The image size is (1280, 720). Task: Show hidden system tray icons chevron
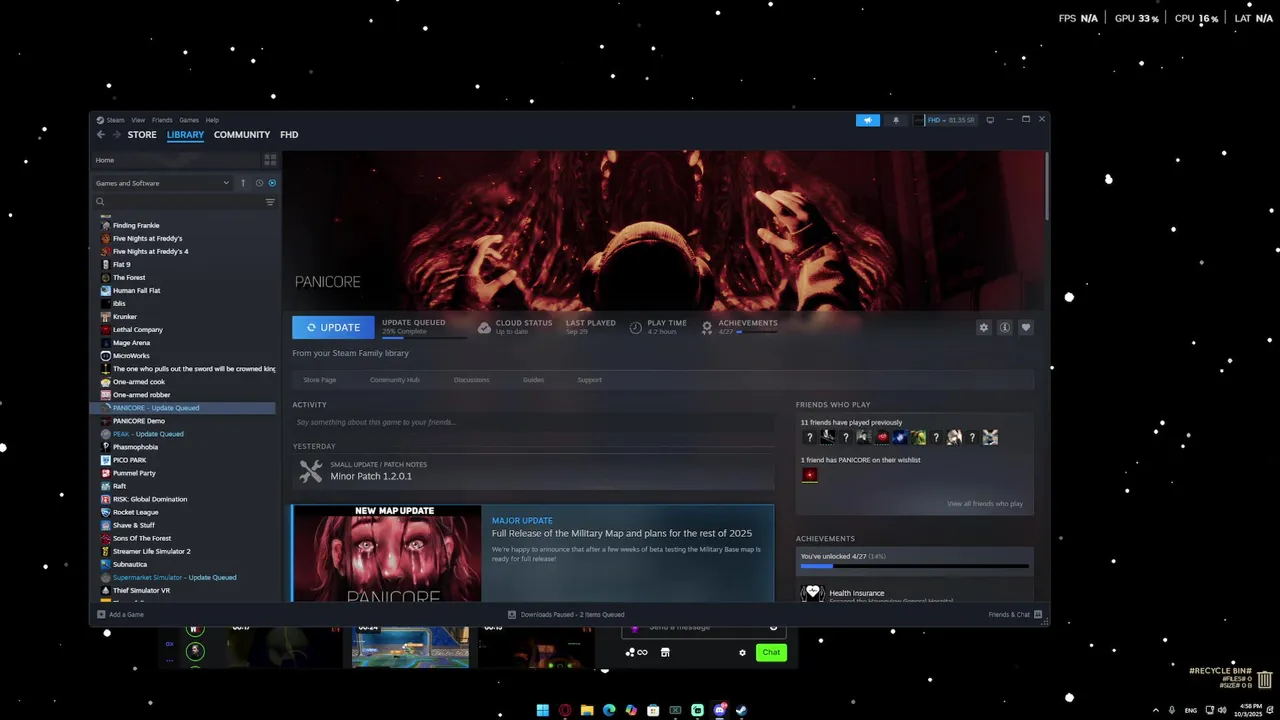click(x=1156, y=710)
